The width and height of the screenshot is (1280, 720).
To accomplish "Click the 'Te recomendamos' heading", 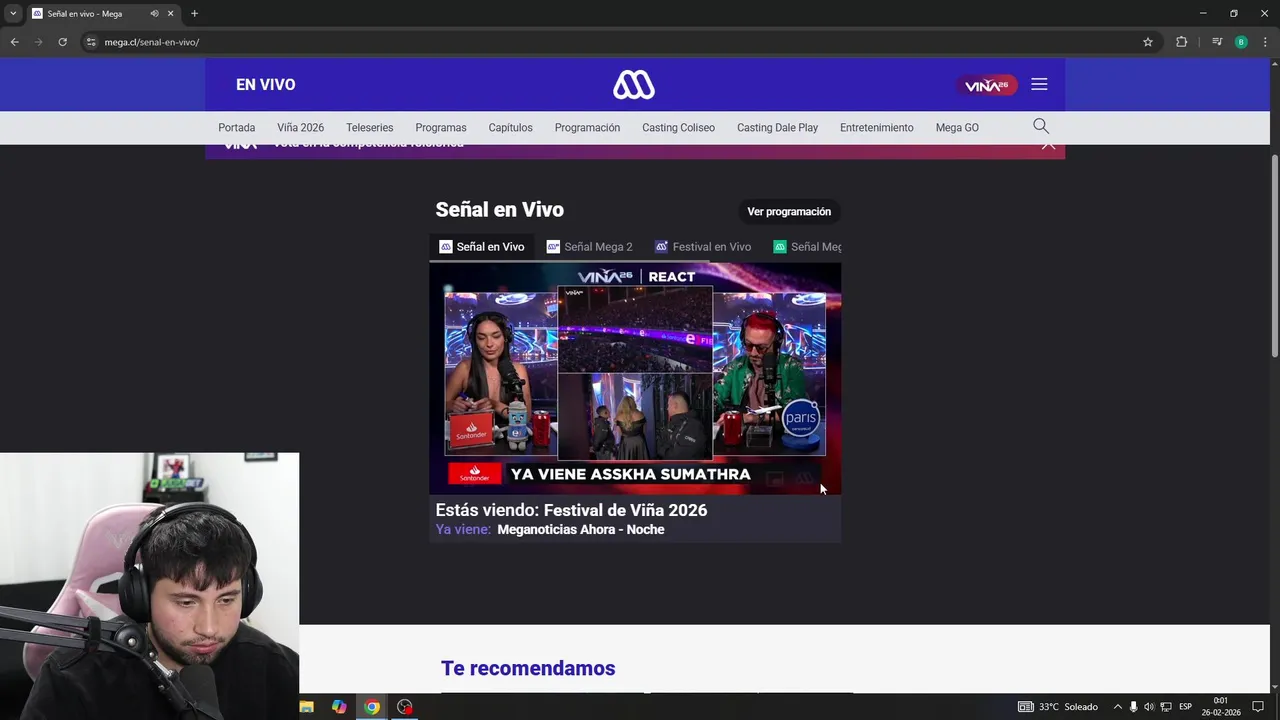I will (x=528, y=668).
